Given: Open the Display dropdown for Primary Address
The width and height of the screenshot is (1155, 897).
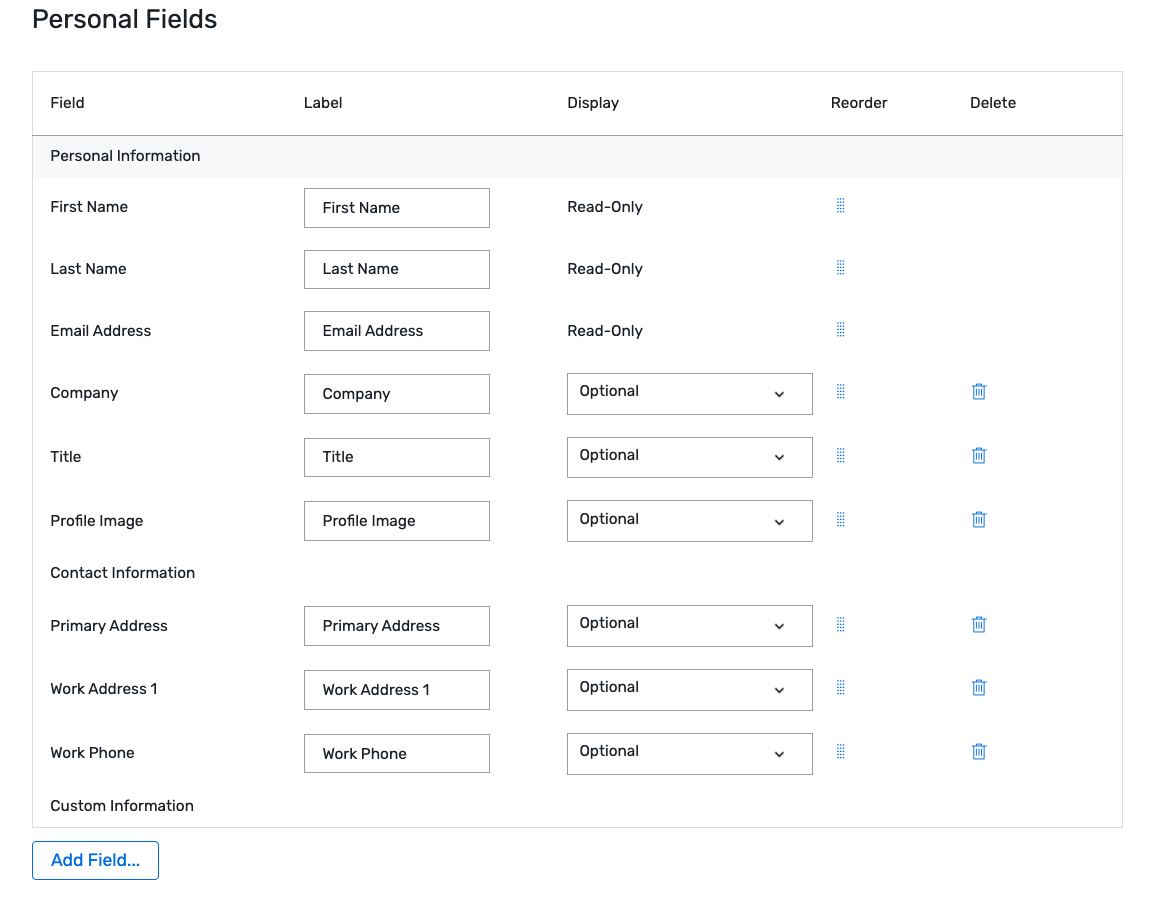Looking at the screenshot, I should tap(689, 625).
